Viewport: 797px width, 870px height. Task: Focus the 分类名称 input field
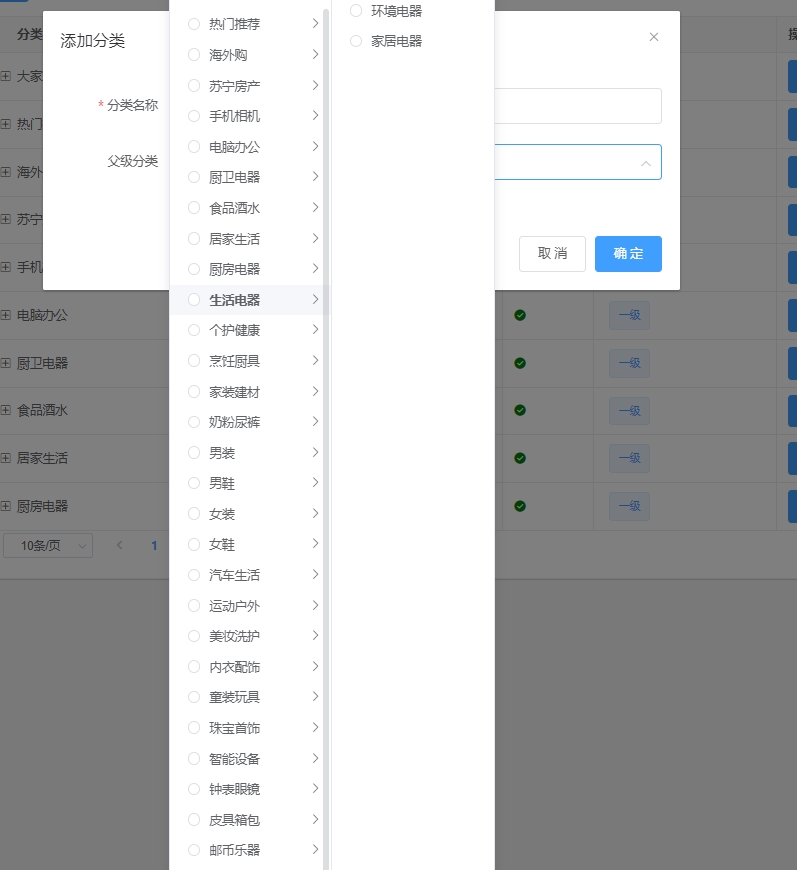[x=578, y=105]
